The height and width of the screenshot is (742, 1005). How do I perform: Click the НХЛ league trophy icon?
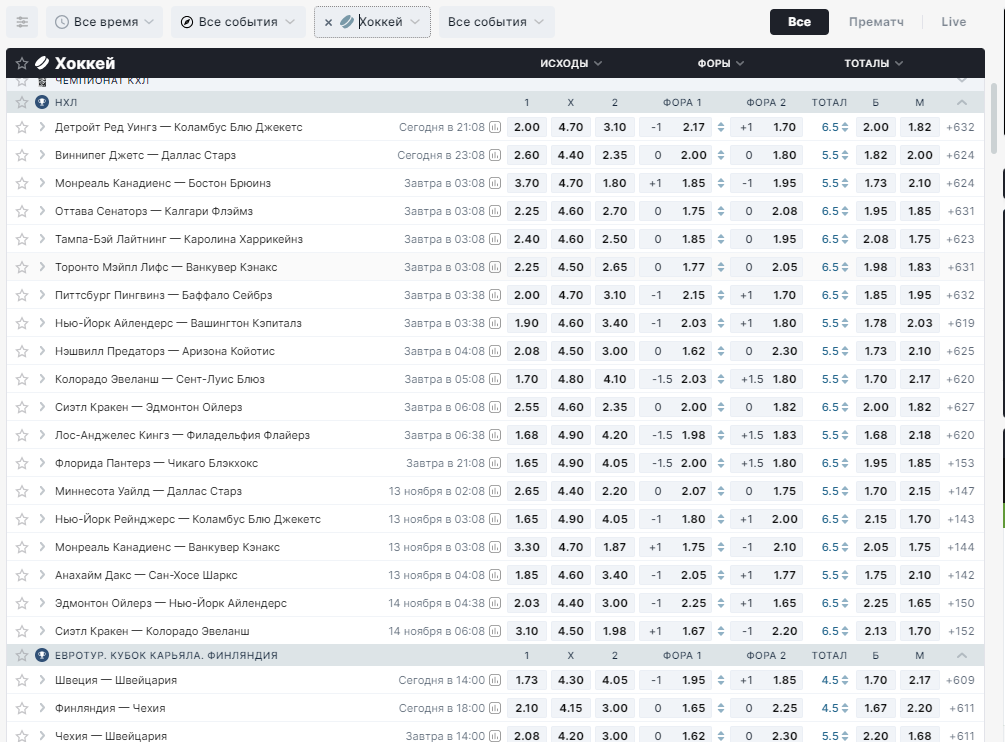point(42,103)
